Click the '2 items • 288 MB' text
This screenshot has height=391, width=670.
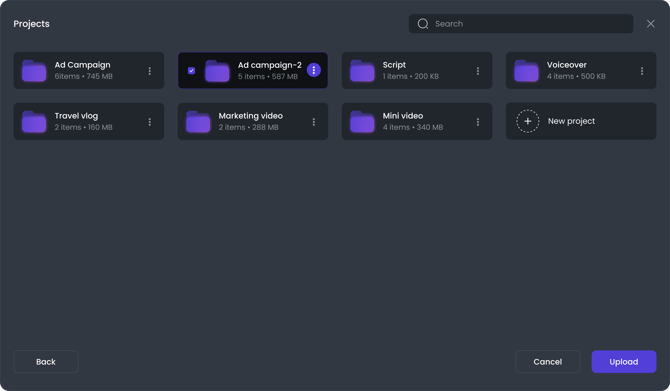point(248,127)
